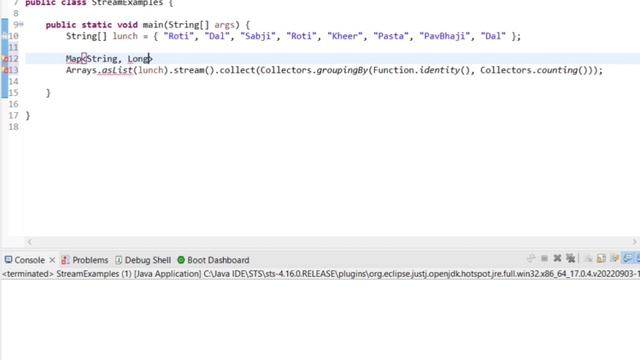Toggle Word Wrap icon in Console toolbar
The image size is (640, 360).
pos(614,258)
